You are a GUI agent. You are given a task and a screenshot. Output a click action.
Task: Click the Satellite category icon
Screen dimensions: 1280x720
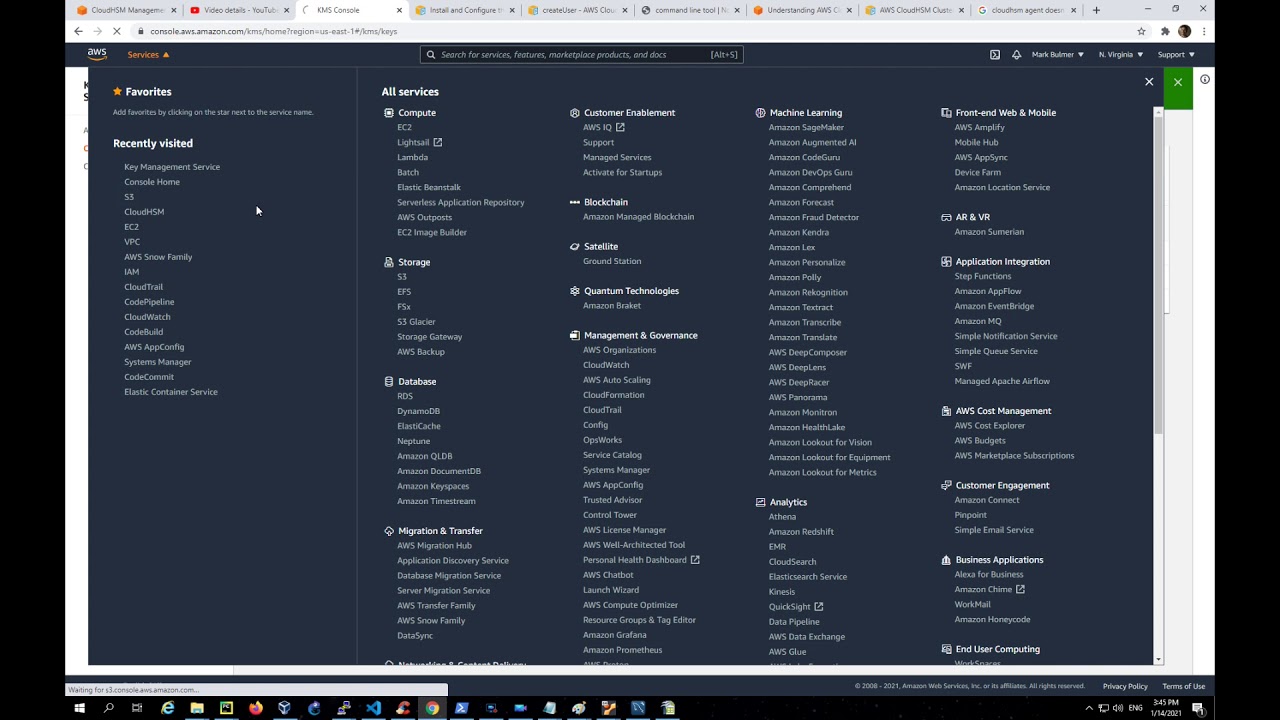pyautogui.click(x=575, y=246)
